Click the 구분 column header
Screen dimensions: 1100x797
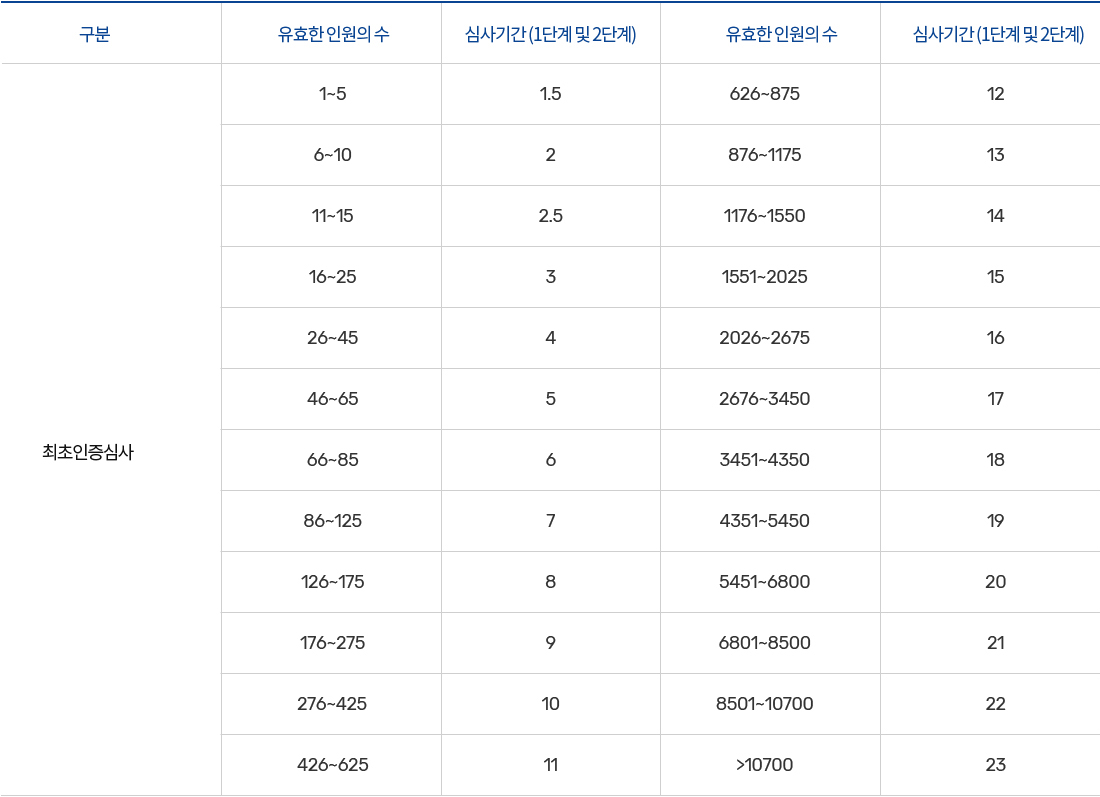click(95, 34)
